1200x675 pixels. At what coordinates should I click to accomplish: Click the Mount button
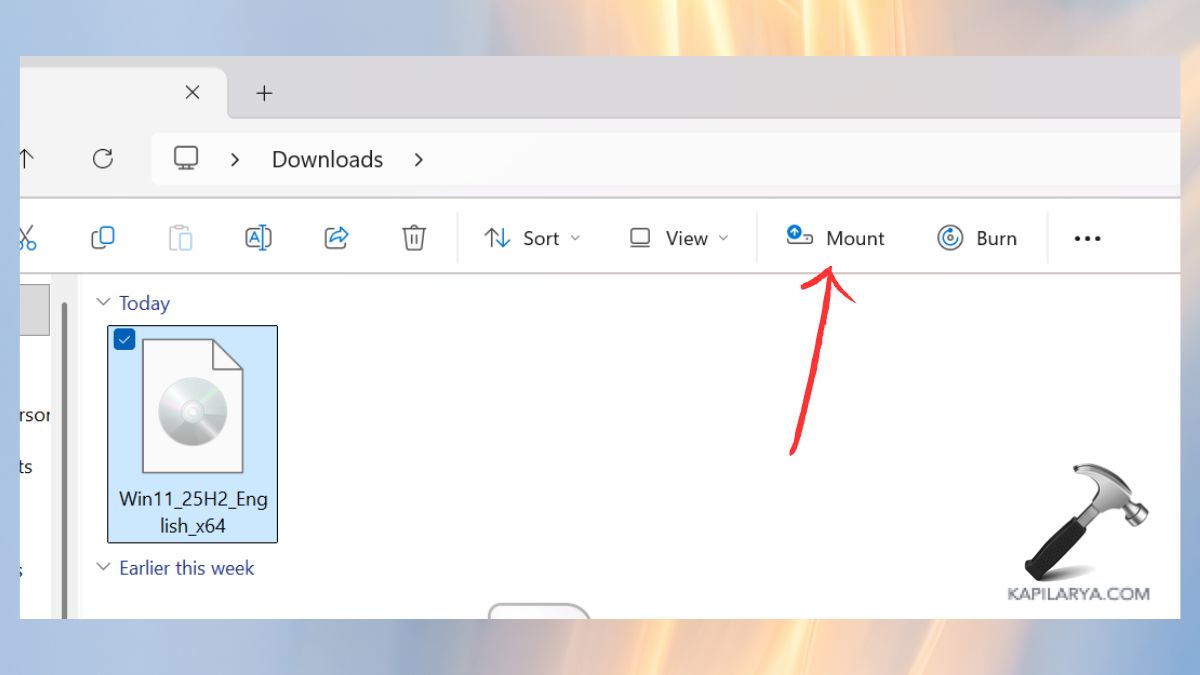[836, 238]
